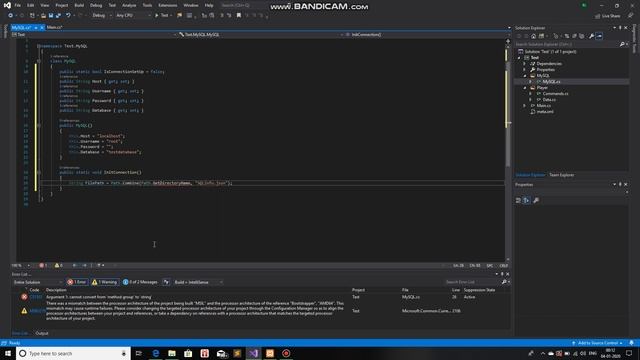Open the Debug configuration dropdown

pyautogui.click(x=102, y=16)
